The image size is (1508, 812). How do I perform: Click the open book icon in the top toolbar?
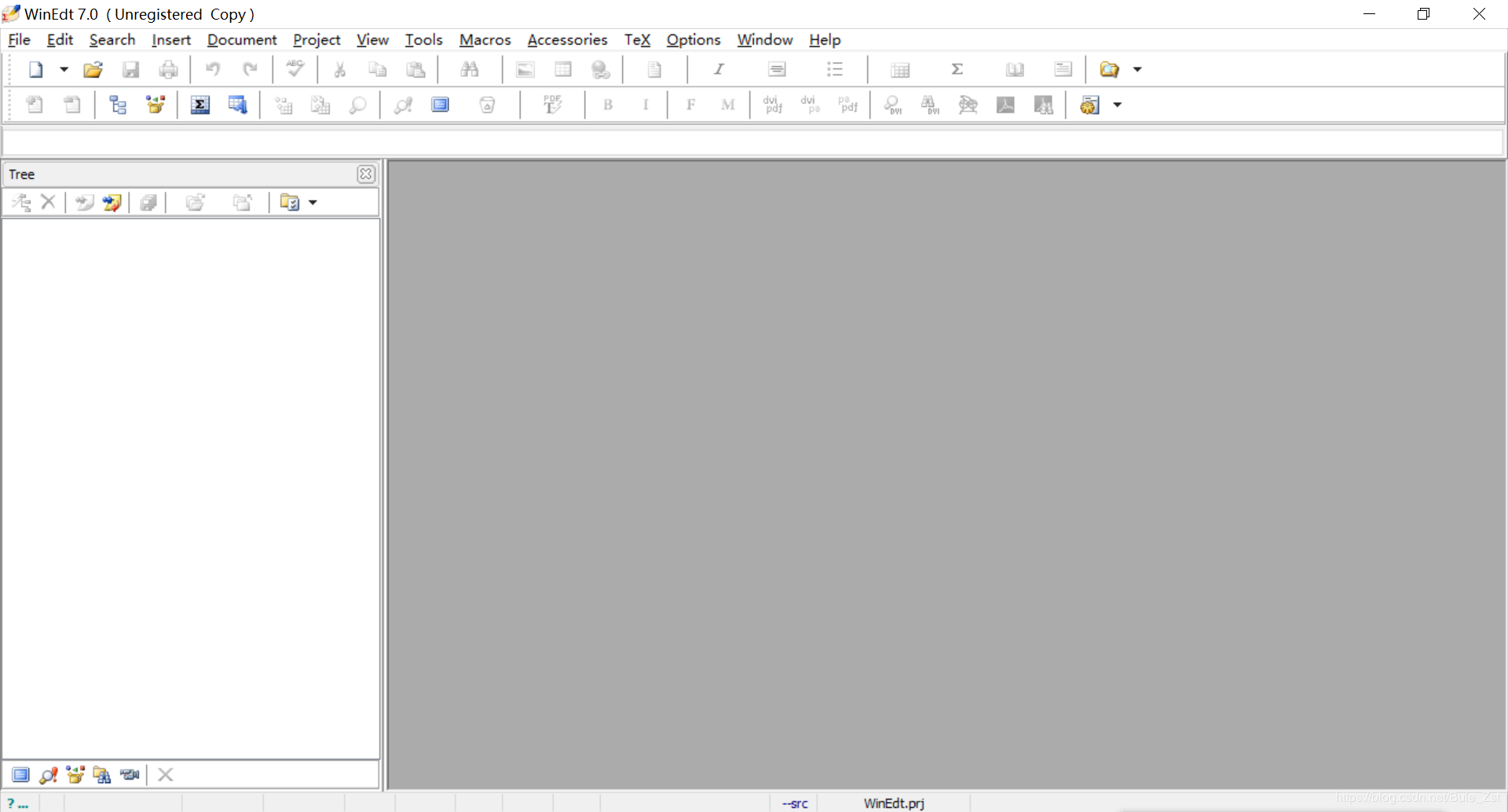pyautogui.click(x=1015, y=70)
